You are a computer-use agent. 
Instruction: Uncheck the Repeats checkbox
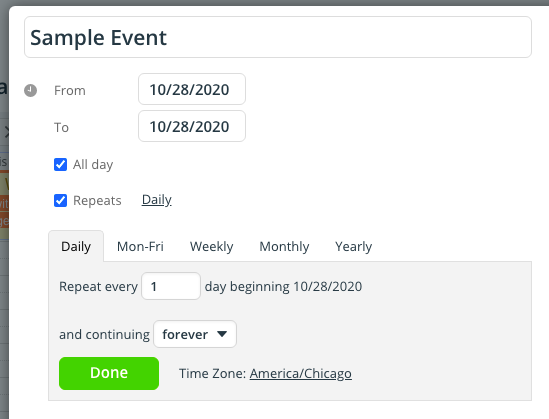point(61,201)
